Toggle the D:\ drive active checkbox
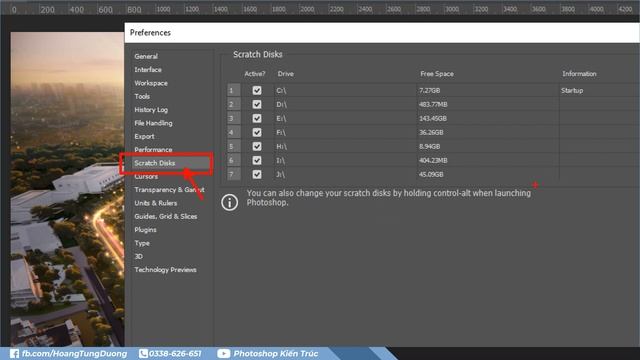 (x=257, y=104)
